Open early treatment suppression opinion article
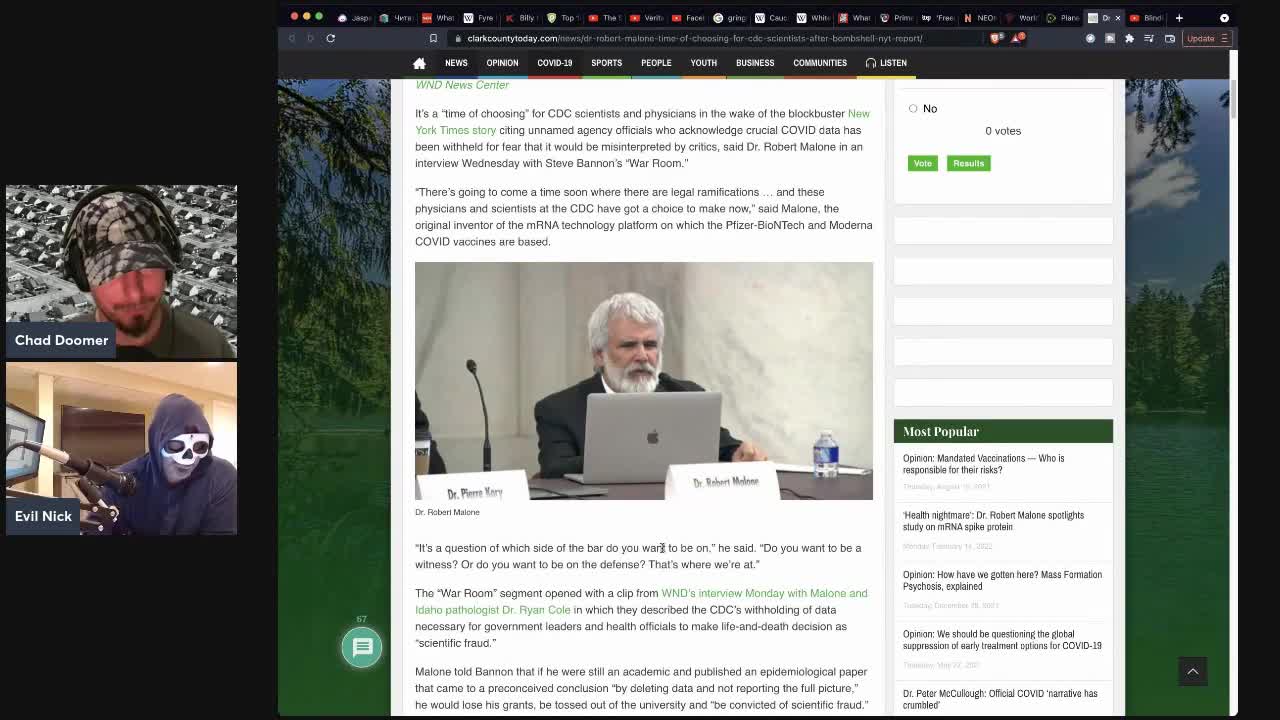This screenshot has width=1280, height=720. coord(1002,640)
